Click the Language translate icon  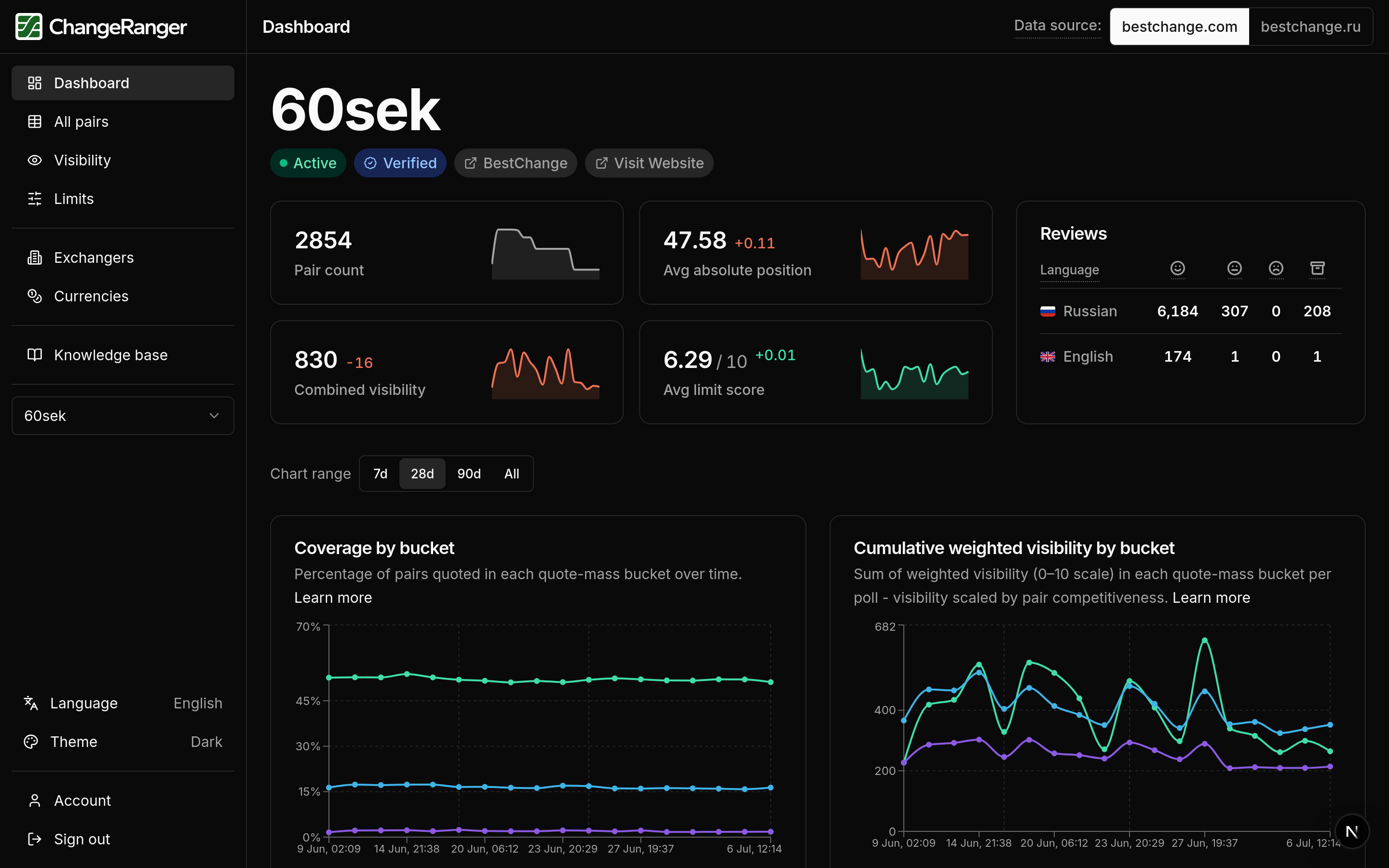[x=31, y=703]
